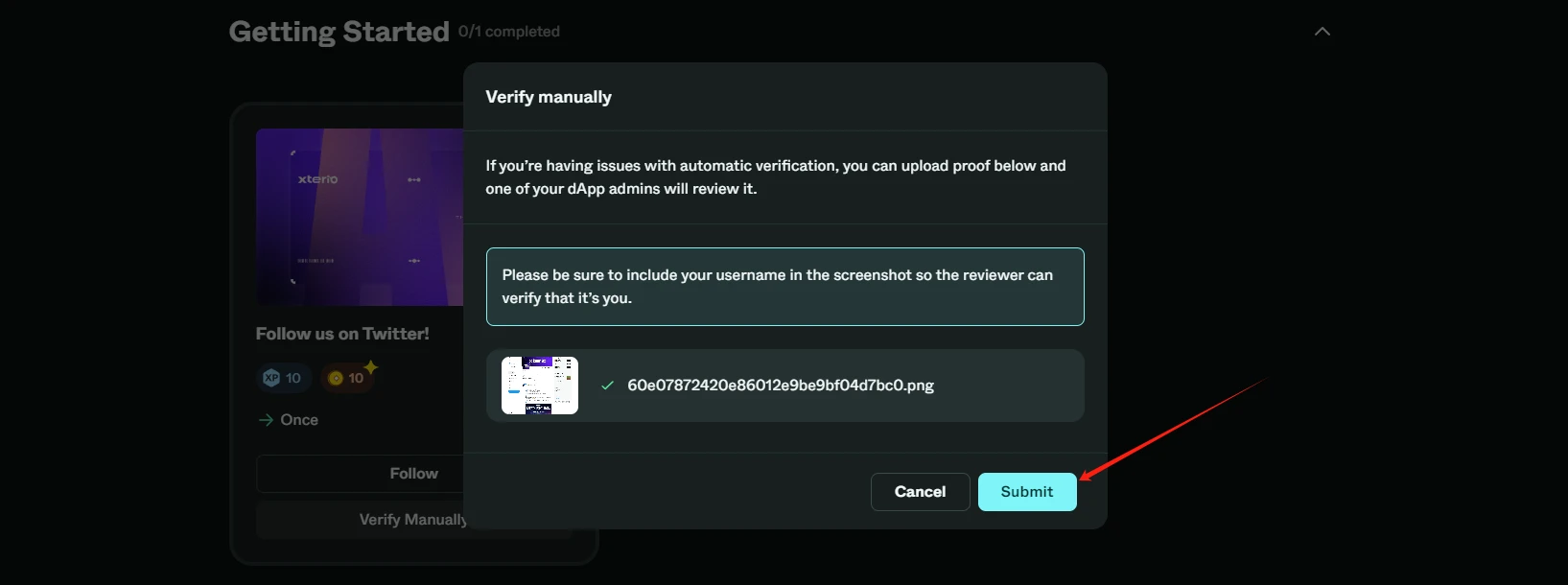Click the gold coin reward icon
Image resolution: width=1568 pixels, height=585 pixels.
tap(336, 378)
